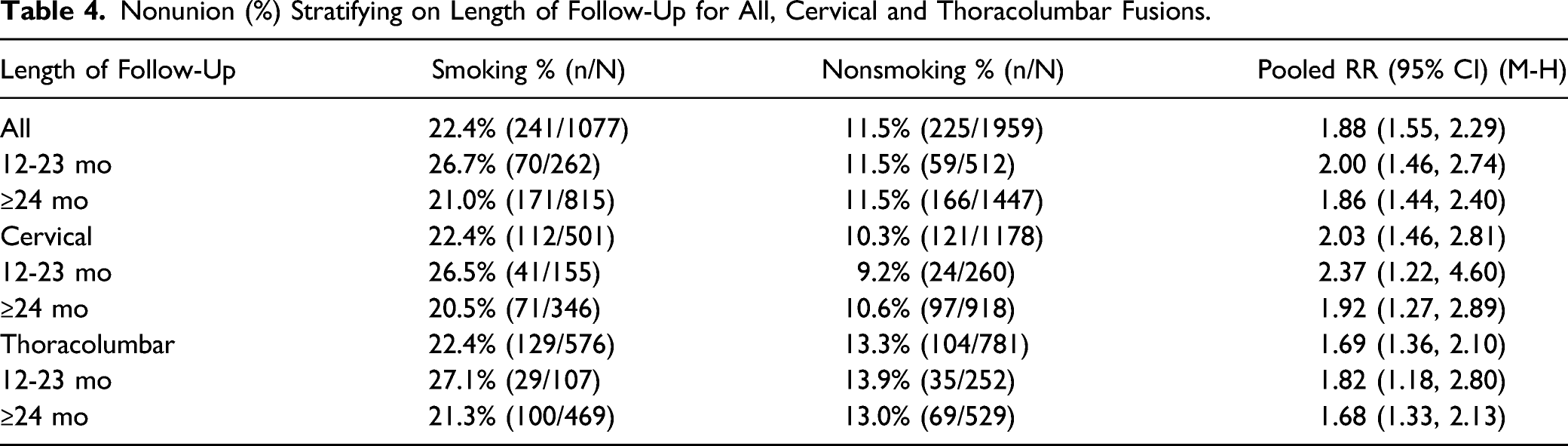Click the smoking value 20.5% (71/346)
The image size is (1568, 446).
click(x=514, y=309)
